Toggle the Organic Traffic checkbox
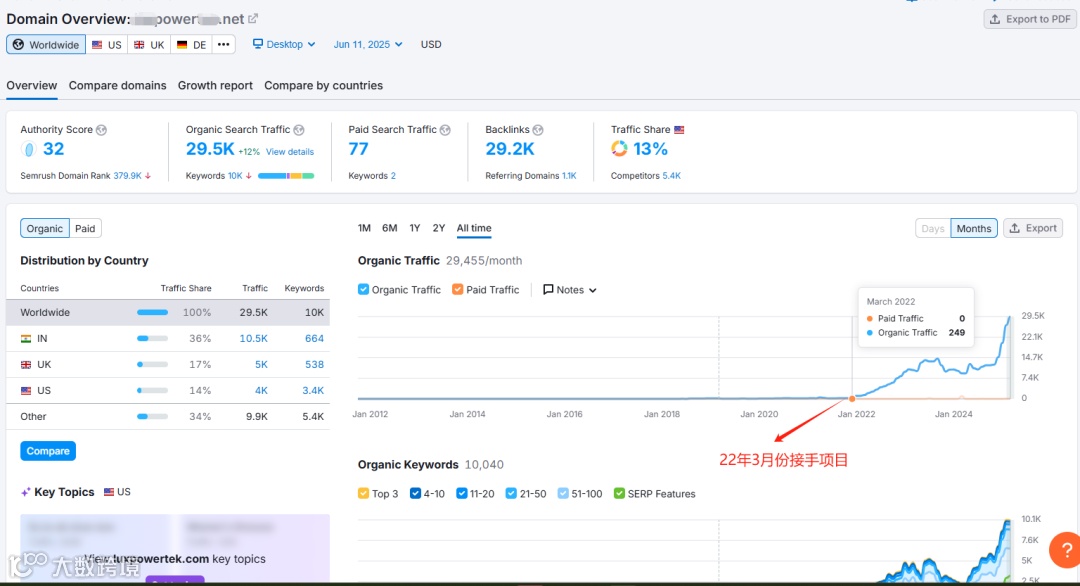The width and height of the screenshot is (1080, 586). coord(364,289)
